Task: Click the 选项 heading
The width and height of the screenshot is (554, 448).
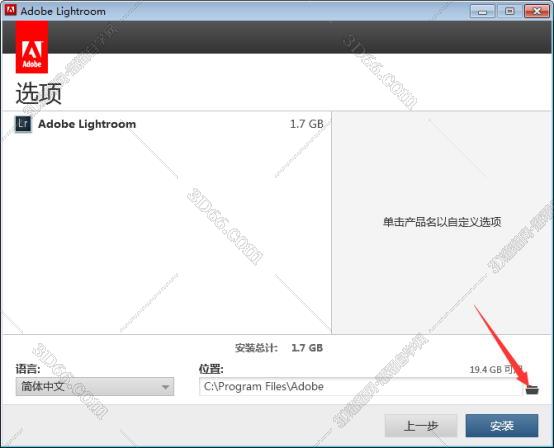Action: [39, 94]
